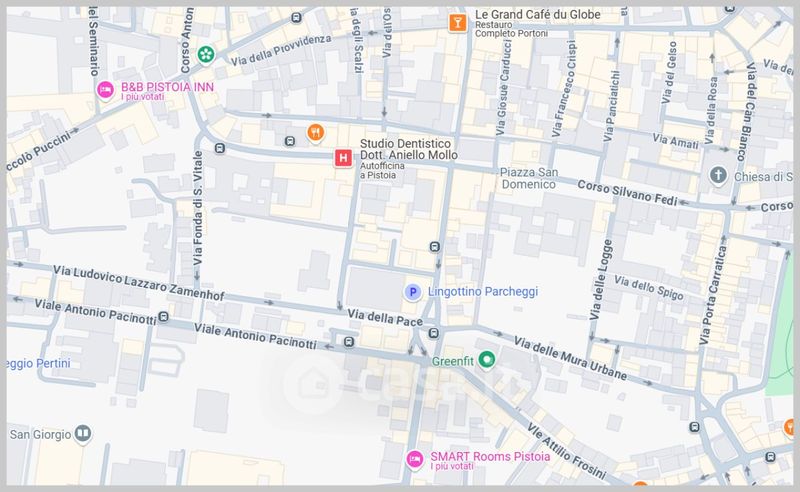
Task: Click the Via degli Scalzi label
Action: point(357,40)
